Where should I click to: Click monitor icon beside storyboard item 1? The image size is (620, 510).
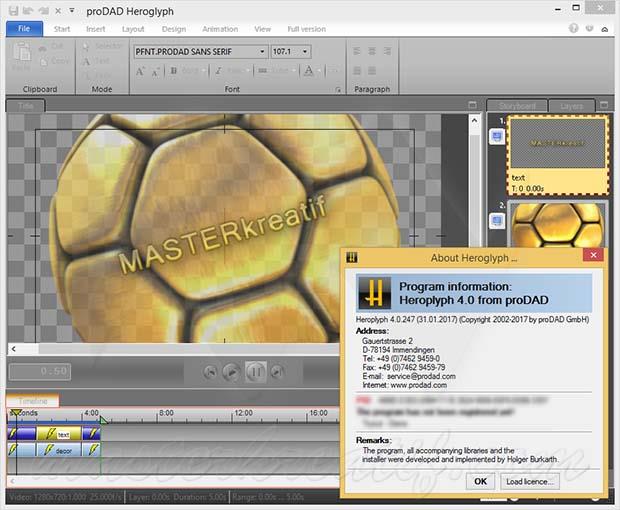pos(497,137)
